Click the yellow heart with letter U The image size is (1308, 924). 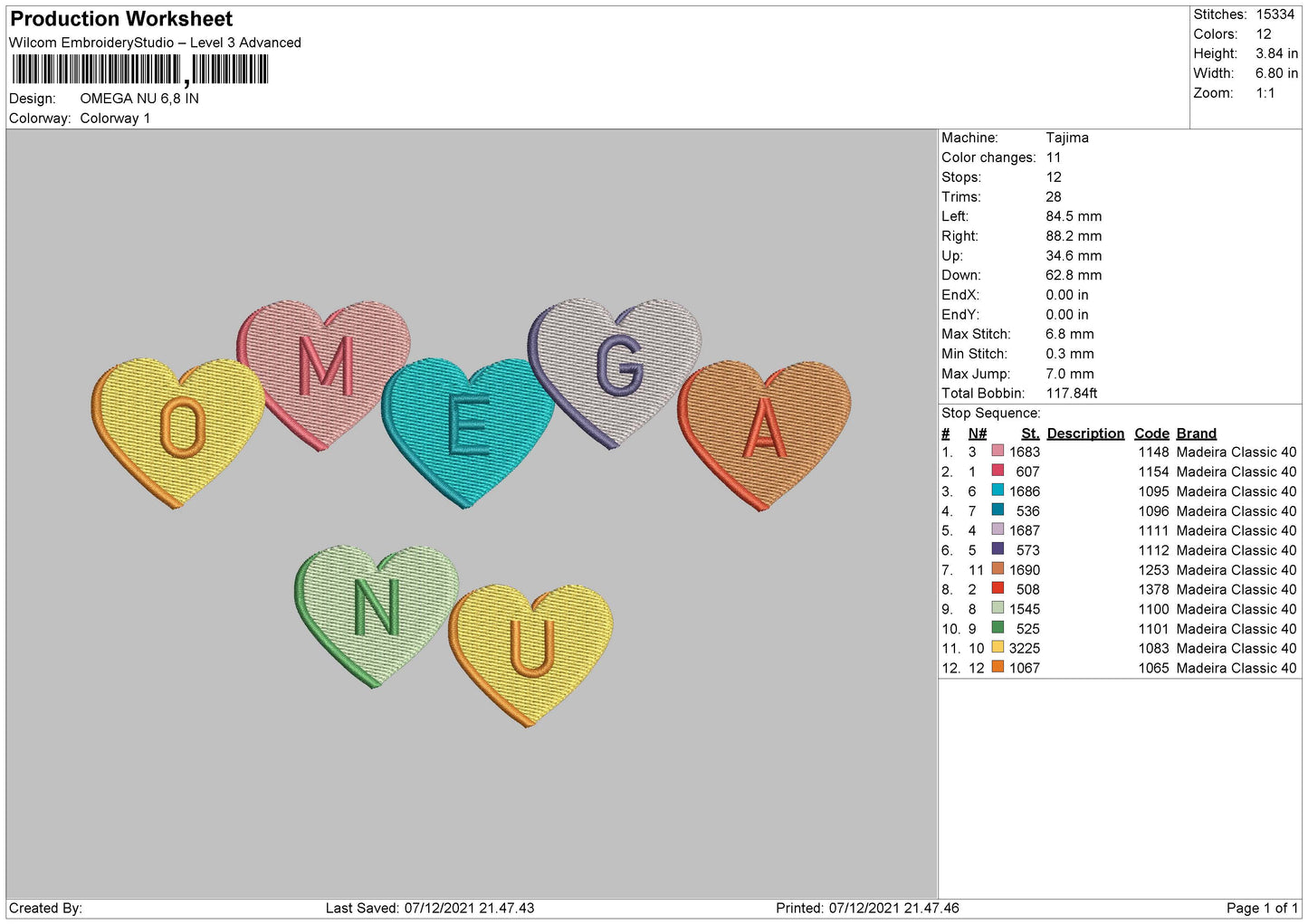[x=531, y=654]
